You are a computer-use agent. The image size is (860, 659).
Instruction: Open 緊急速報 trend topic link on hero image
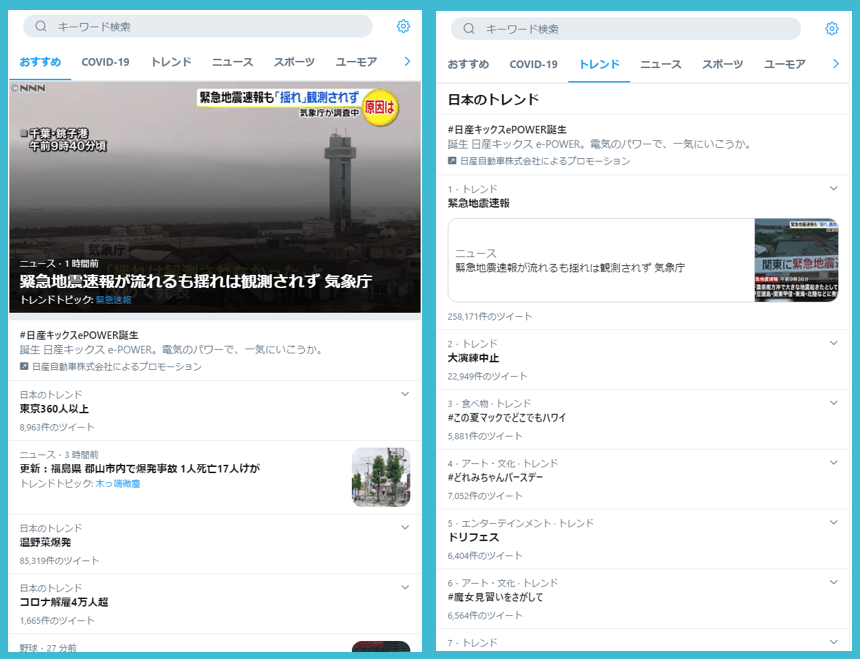114,300
